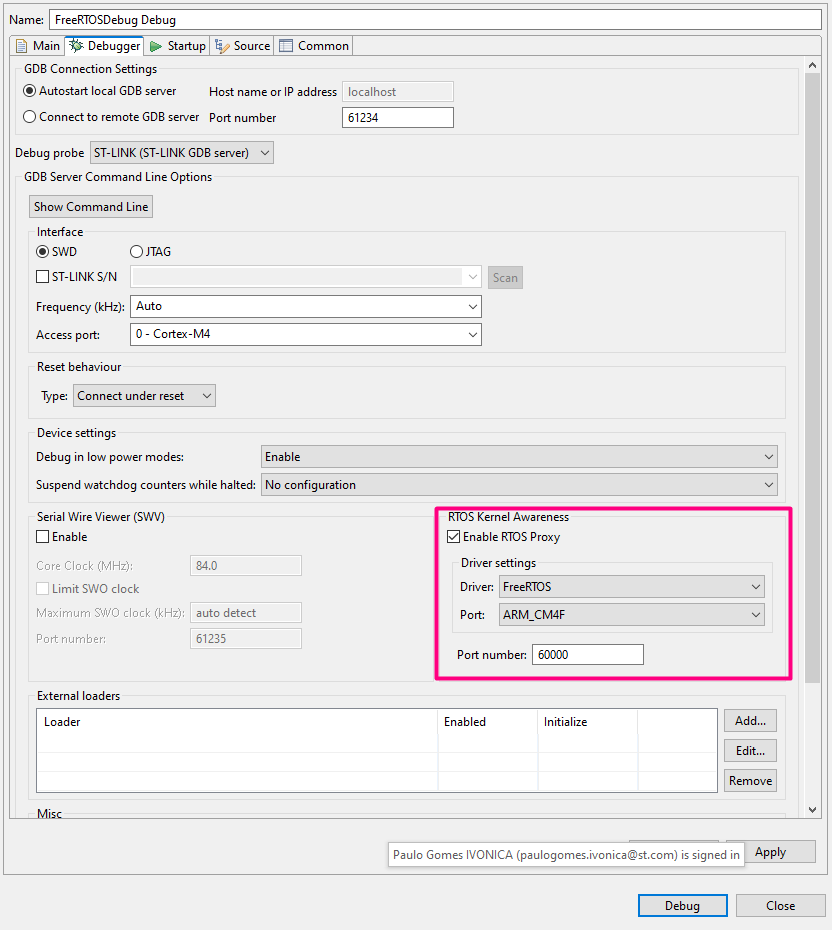Click the Initialize column header

coord(588,722)
